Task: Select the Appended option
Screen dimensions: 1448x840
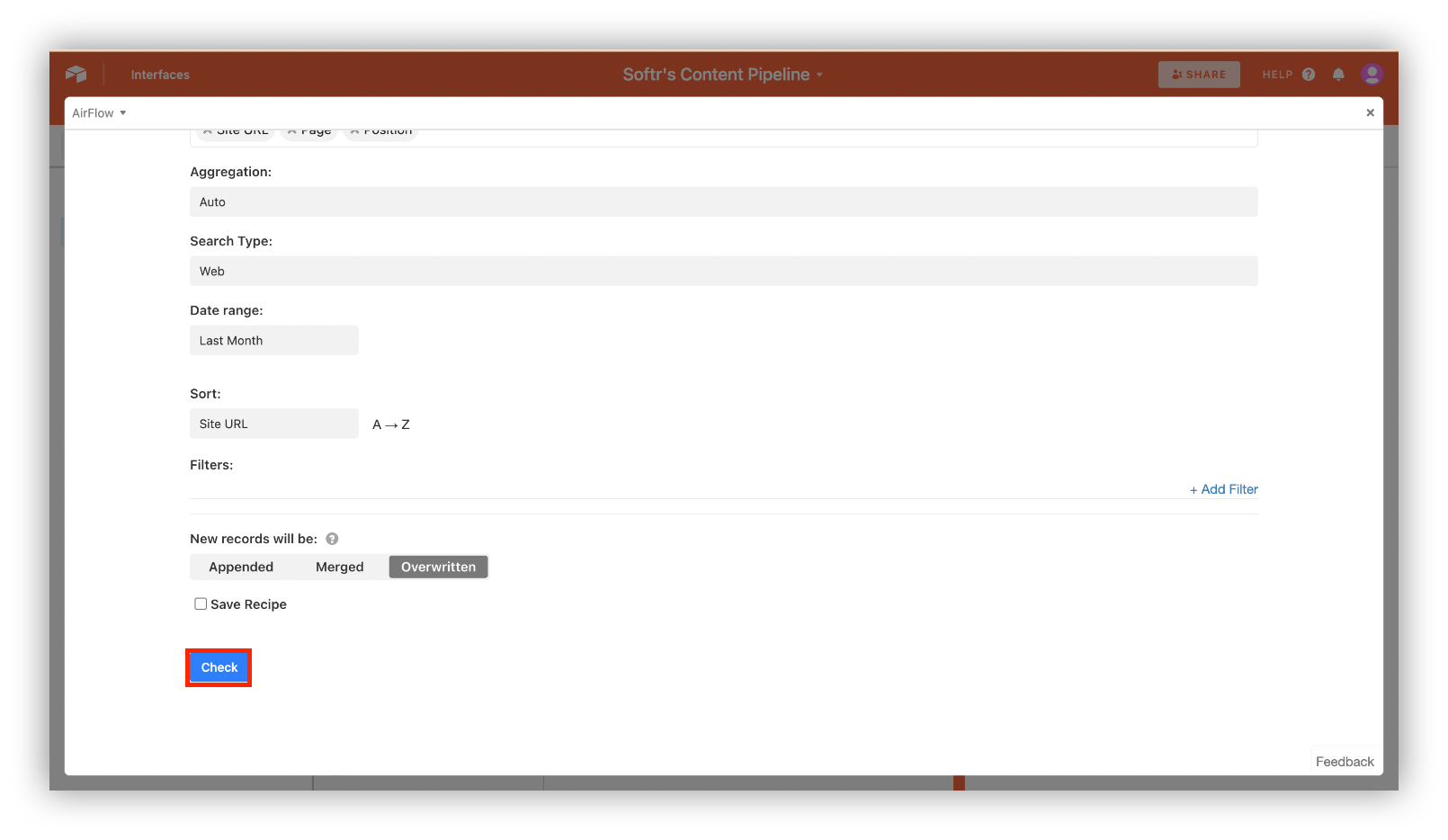Action: 241,567
